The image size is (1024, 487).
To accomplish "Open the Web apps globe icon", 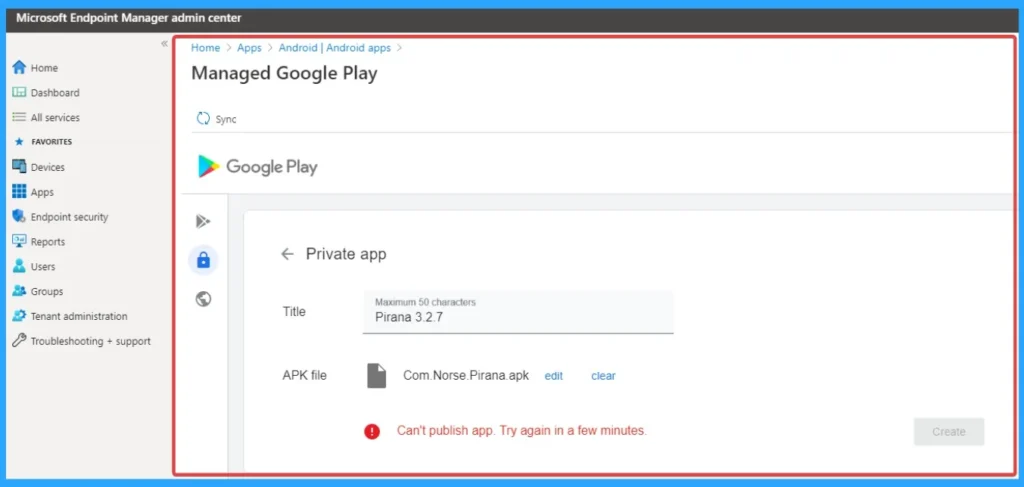I will (x=203, y=299).
